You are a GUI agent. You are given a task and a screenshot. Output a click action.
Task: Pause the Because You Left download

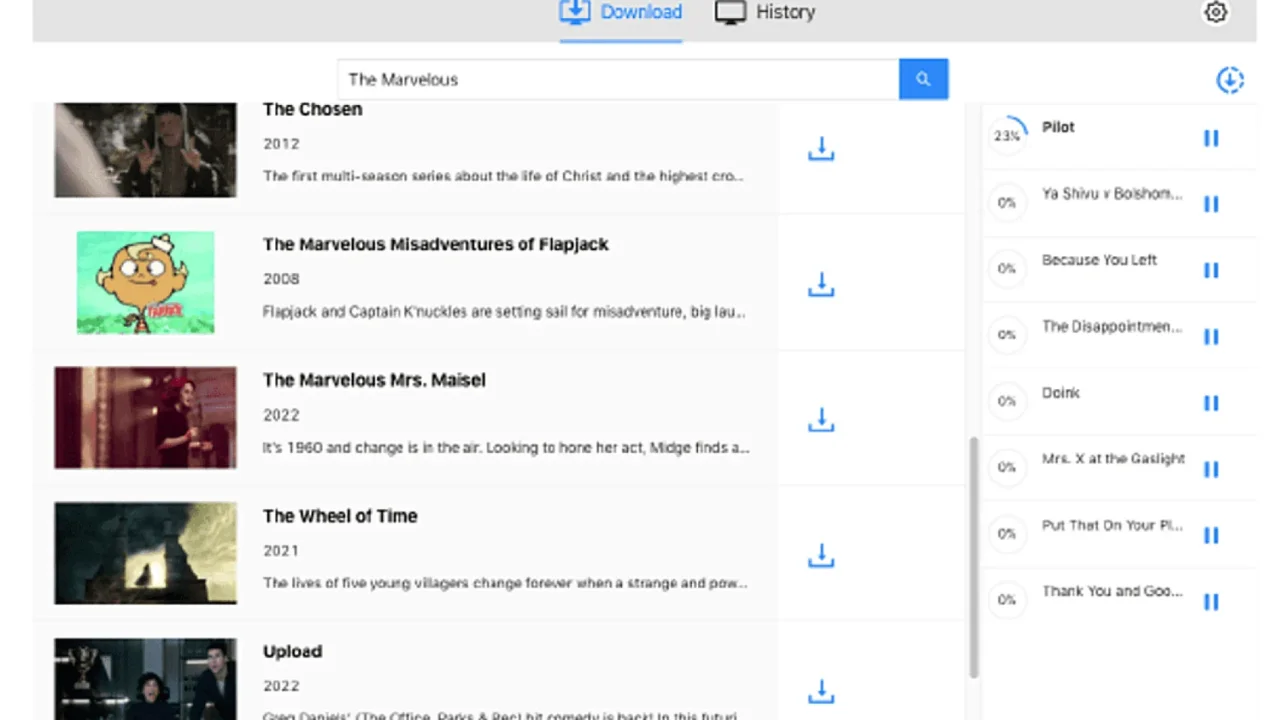[x=1211, y=270]
